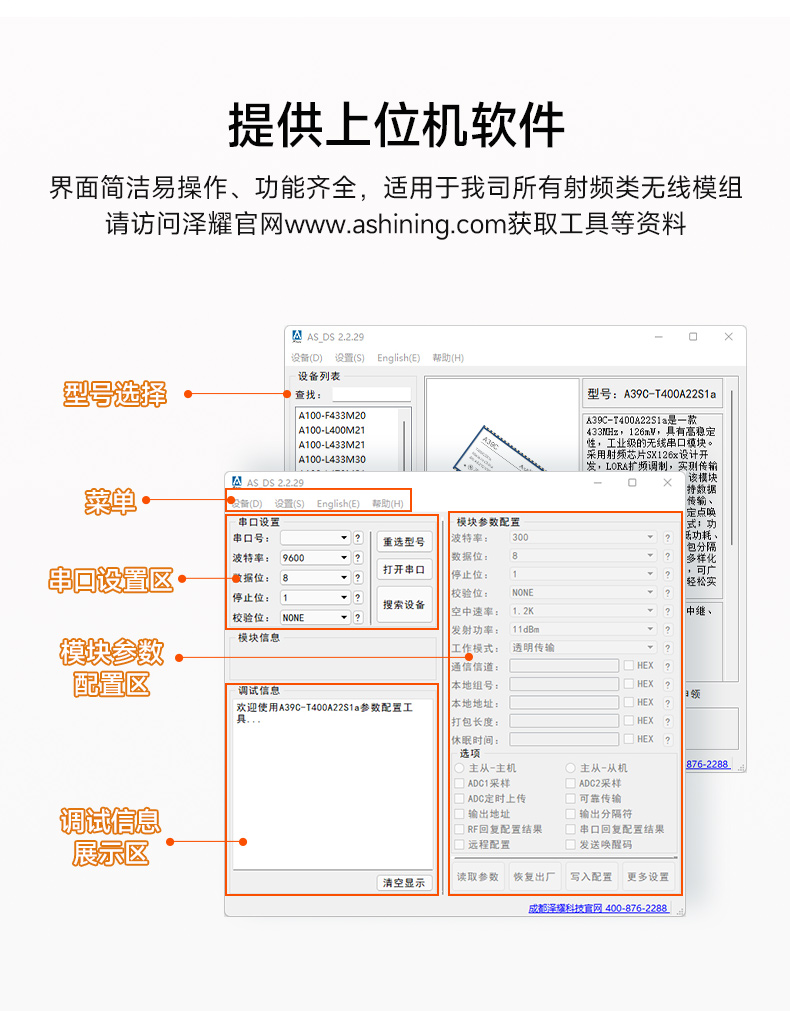
Task: Click the help icon beside serial 校验位 NONE
Action: [358, 618]
